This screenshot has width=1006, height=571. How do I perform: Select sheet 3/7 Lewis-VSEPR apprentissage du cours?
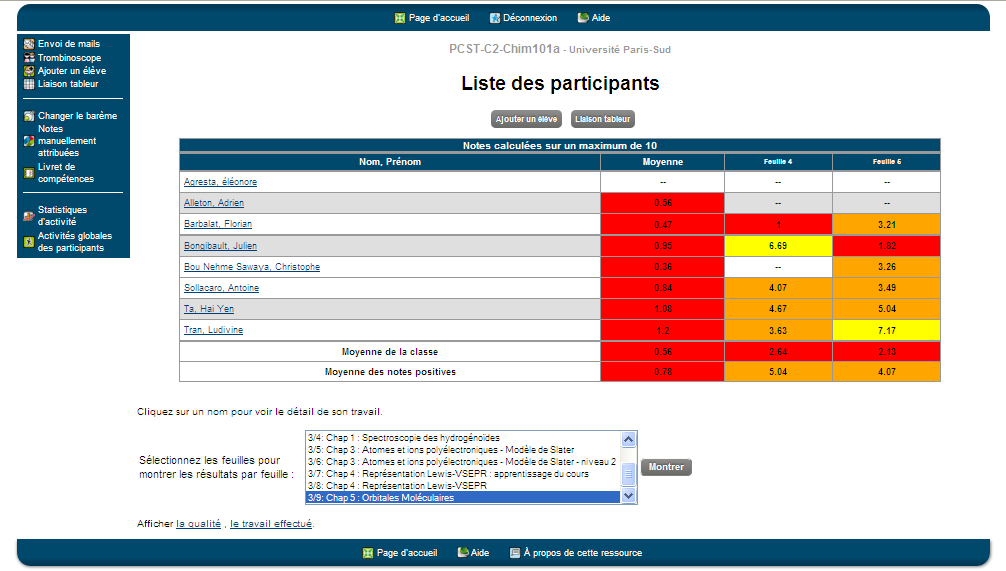(x=463, y=474)
